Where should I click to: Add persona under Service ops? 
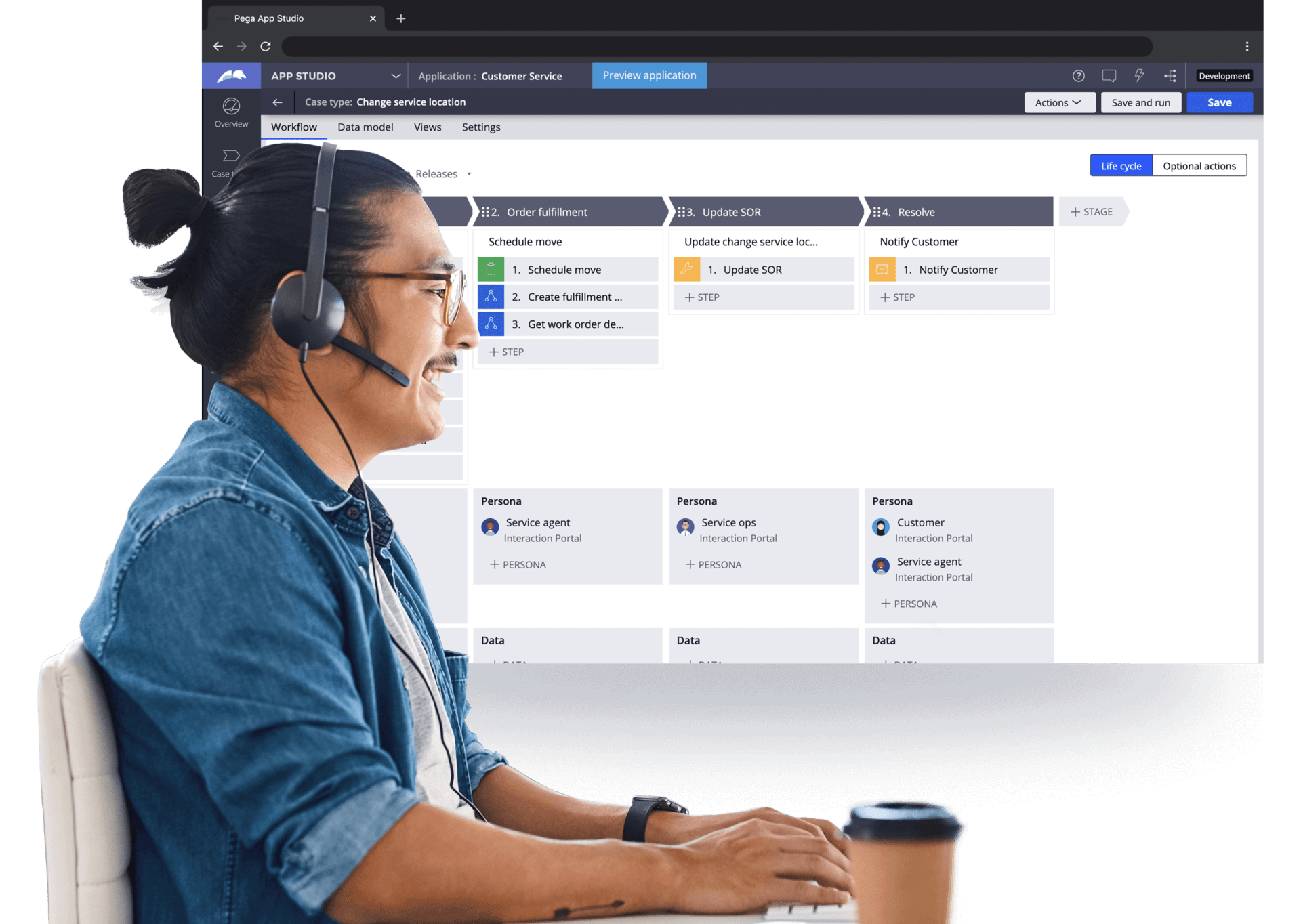(x=714, y=564)
